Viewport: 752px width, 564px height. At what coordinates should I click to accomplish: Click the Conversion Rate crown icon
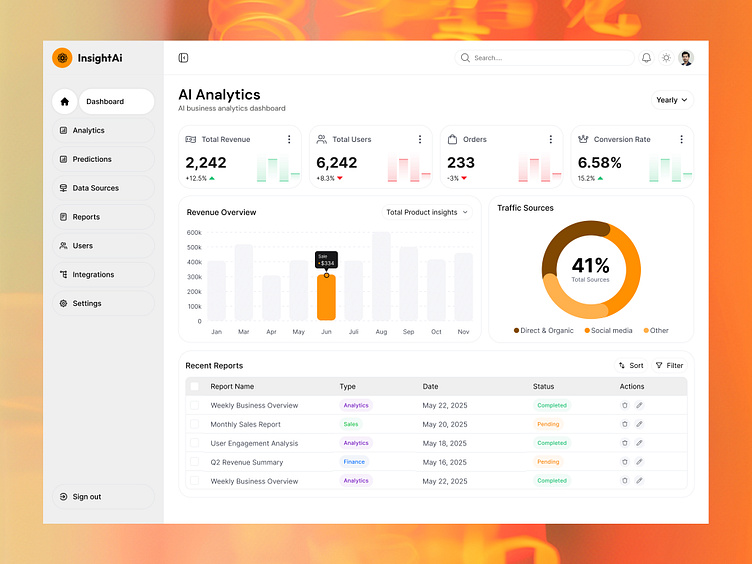[583, 139]
